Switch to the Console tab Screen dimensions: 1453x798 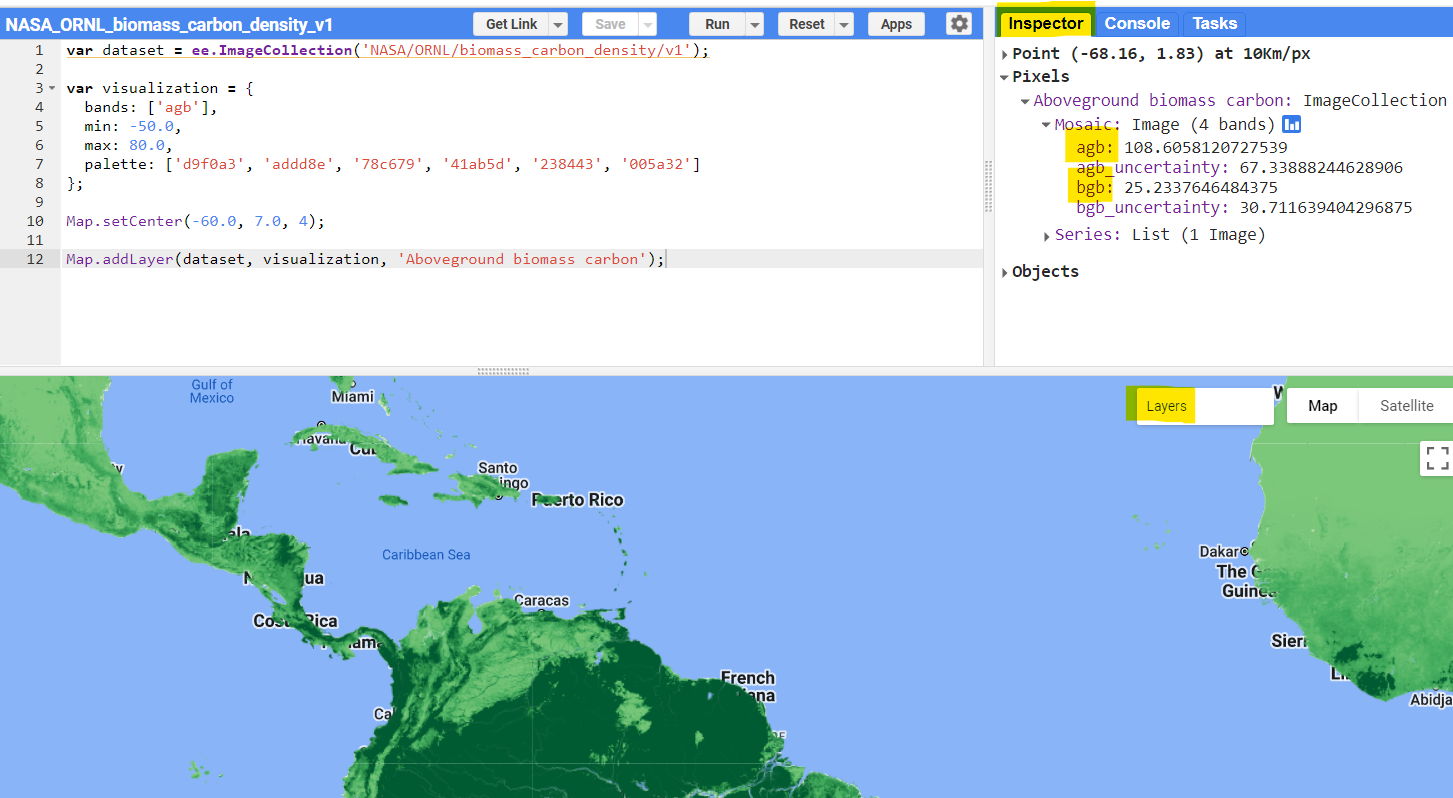tap(1136, 22)
